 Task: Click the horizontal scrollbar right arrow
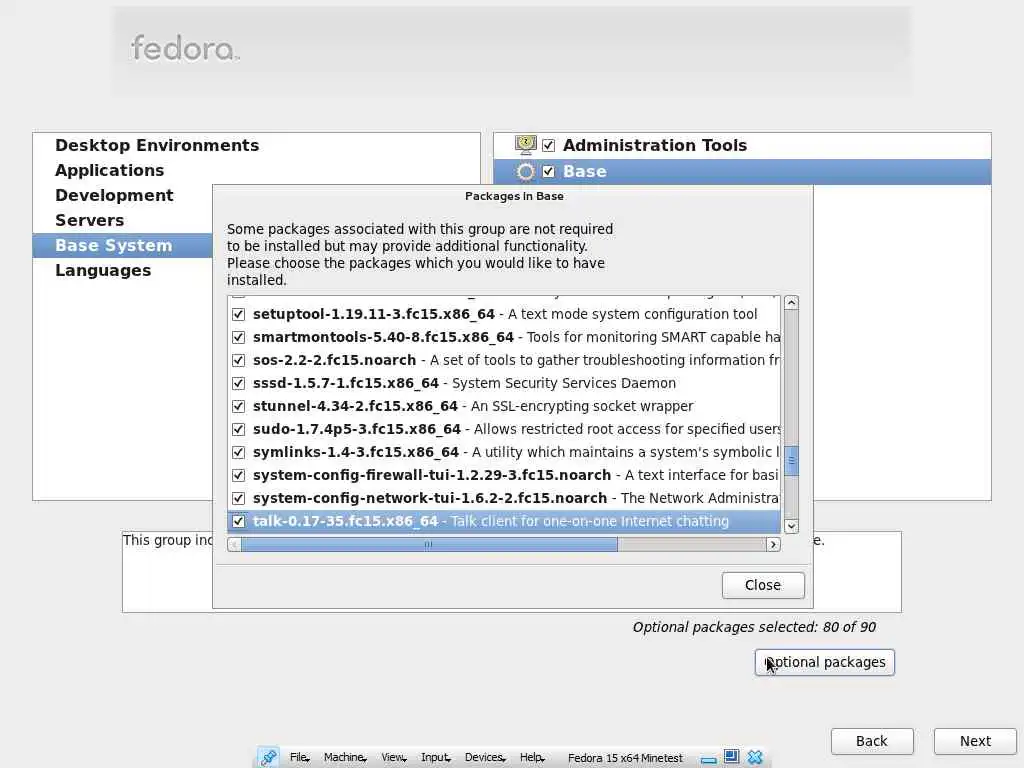[x=773, y=545]
